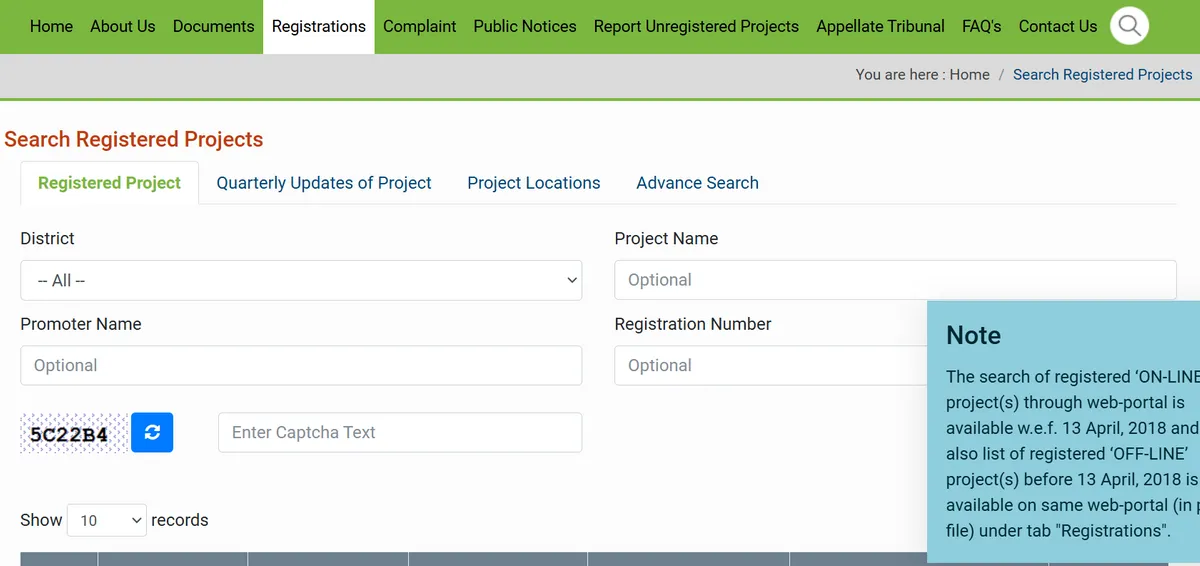
Task: Open the Registrations menu
Action: (318, 27)
